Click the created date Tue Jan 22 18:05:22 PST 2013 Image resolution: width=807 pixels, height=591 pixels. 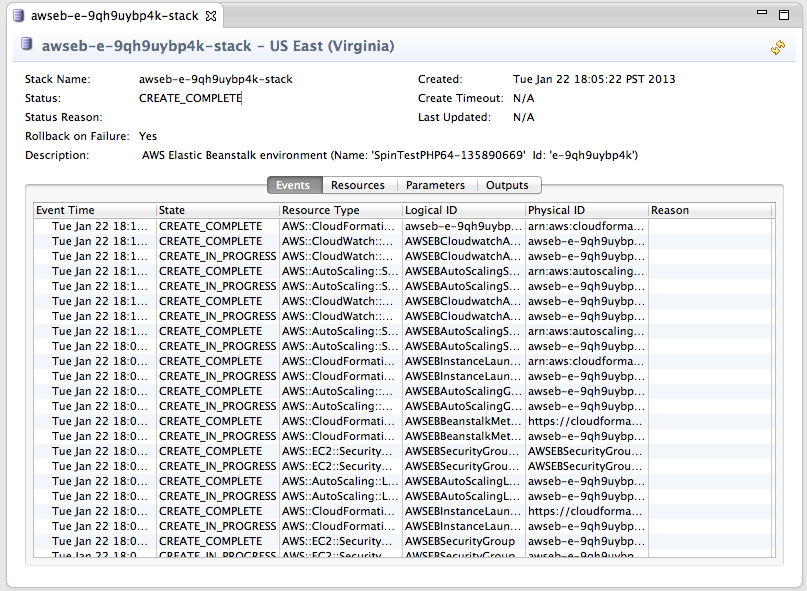point(594,79)
